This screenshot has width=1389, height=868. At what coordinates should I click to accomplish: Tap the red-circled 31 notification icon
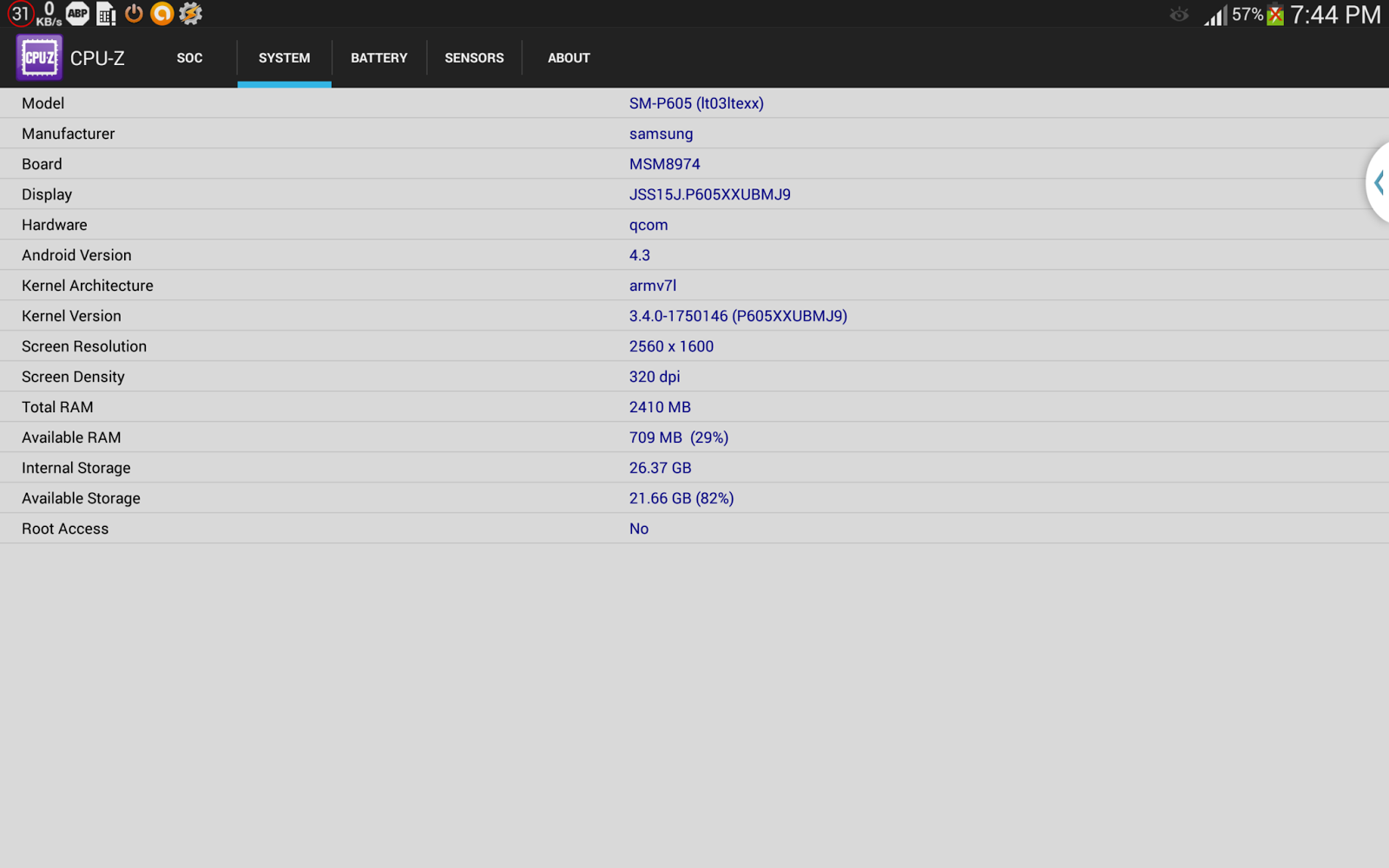[20, 14]
